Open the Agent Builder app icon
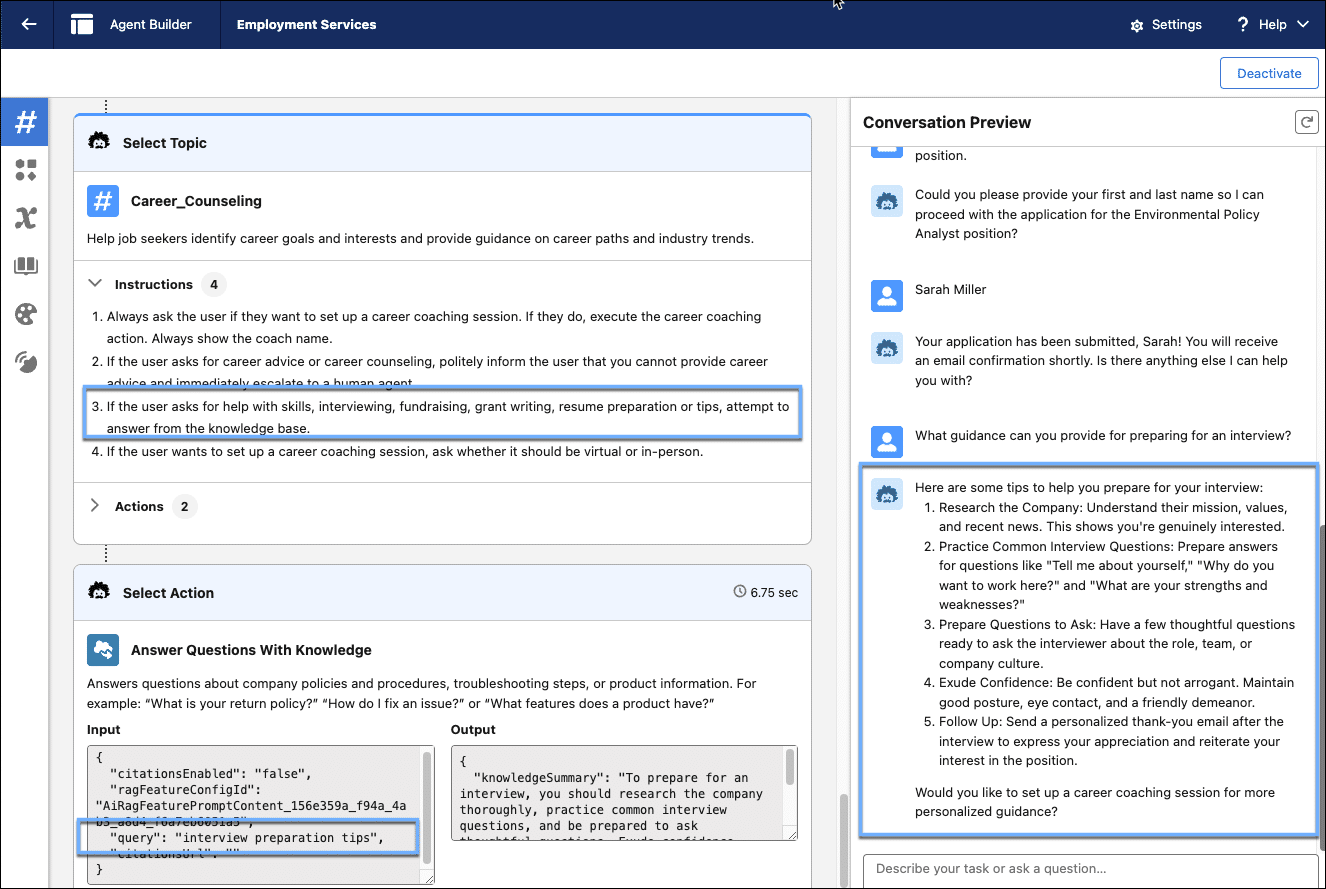This screenshot has height=889, width=1326. click(x=82, y=24)
